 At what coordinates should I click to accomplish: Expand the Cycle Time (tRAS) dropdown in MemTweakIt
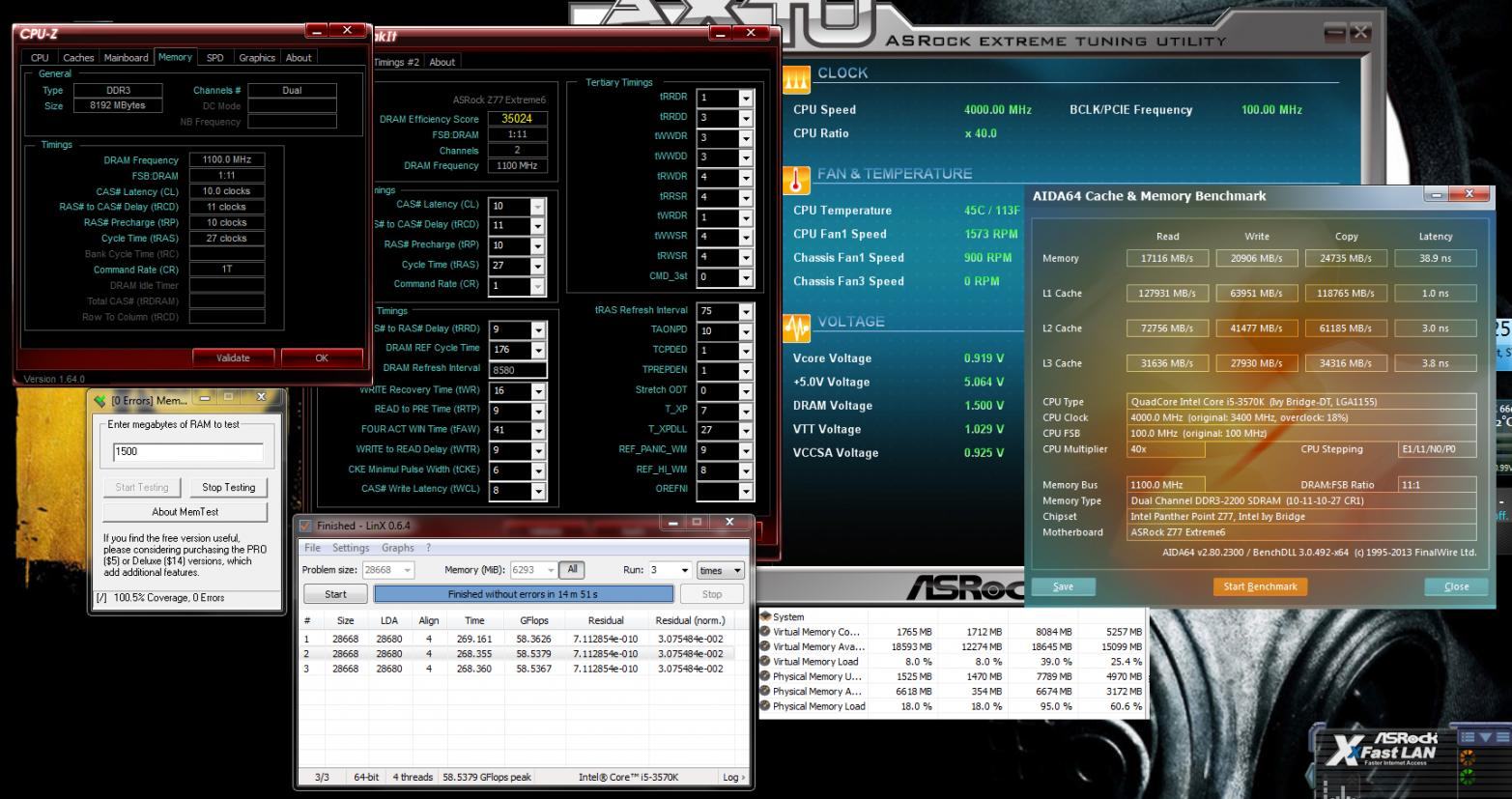tap(538, 266)
